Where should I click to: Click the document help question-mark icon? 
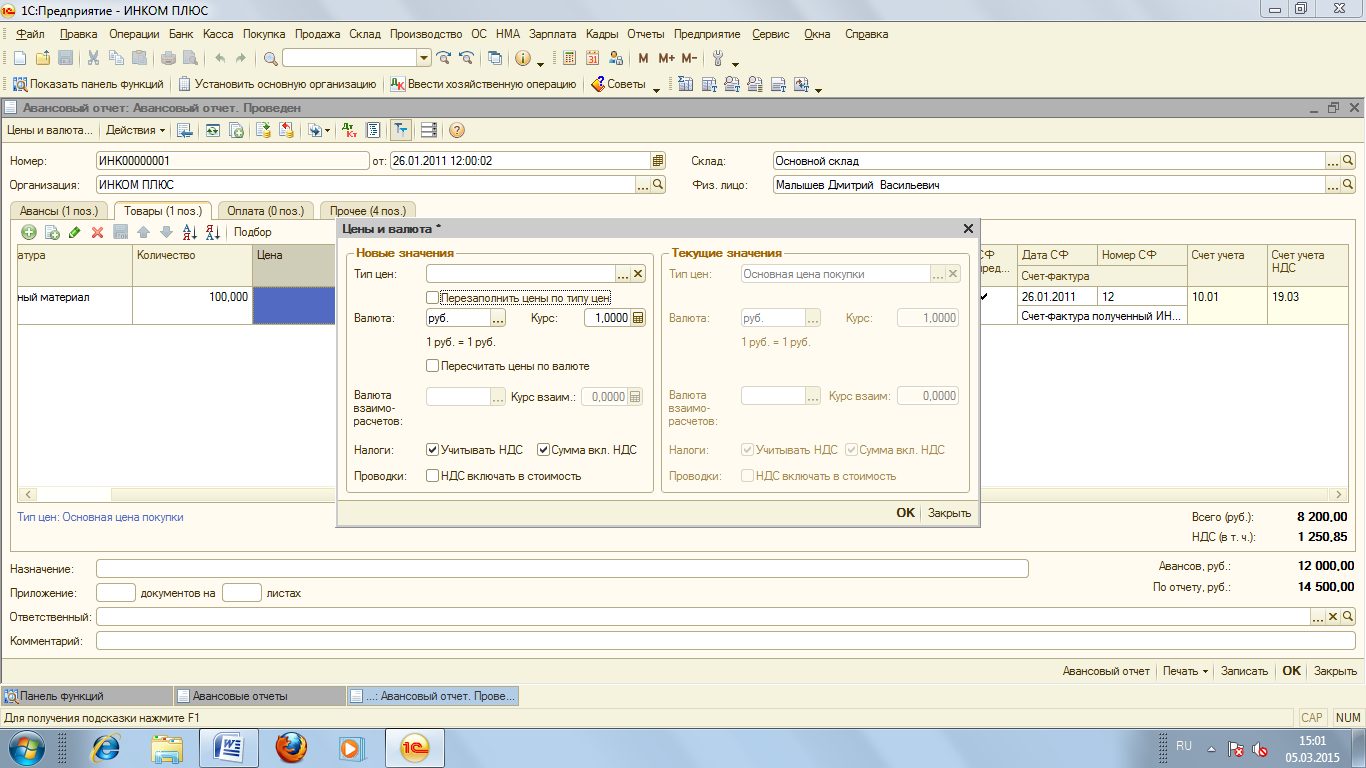(457, 130)
